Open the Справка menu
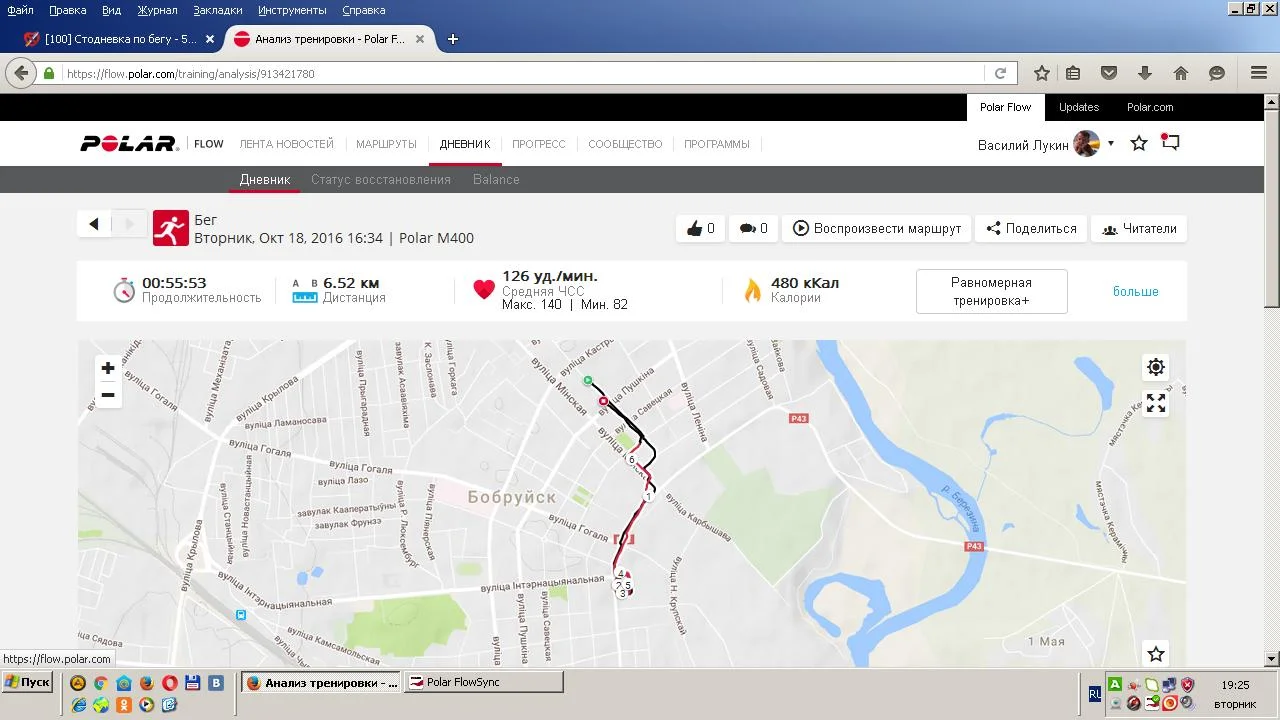This screenshot has height=720, width=1280. [364, 10]
